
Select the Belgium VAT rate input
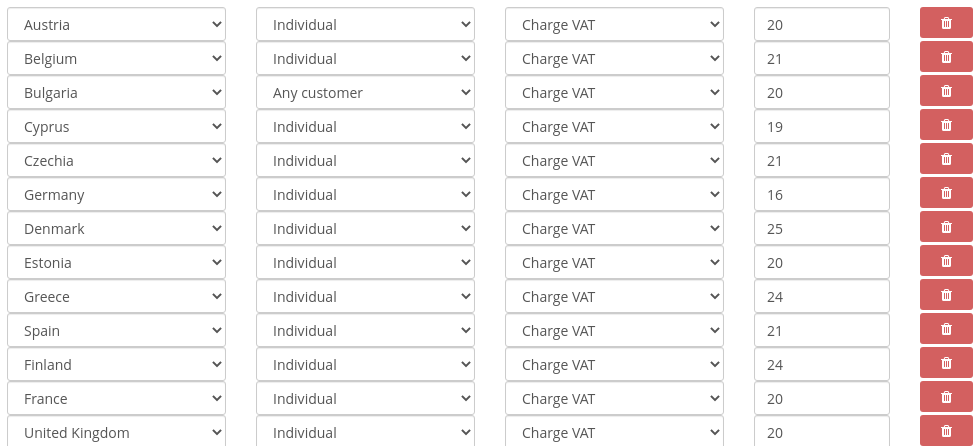click(x=821, y=59)
